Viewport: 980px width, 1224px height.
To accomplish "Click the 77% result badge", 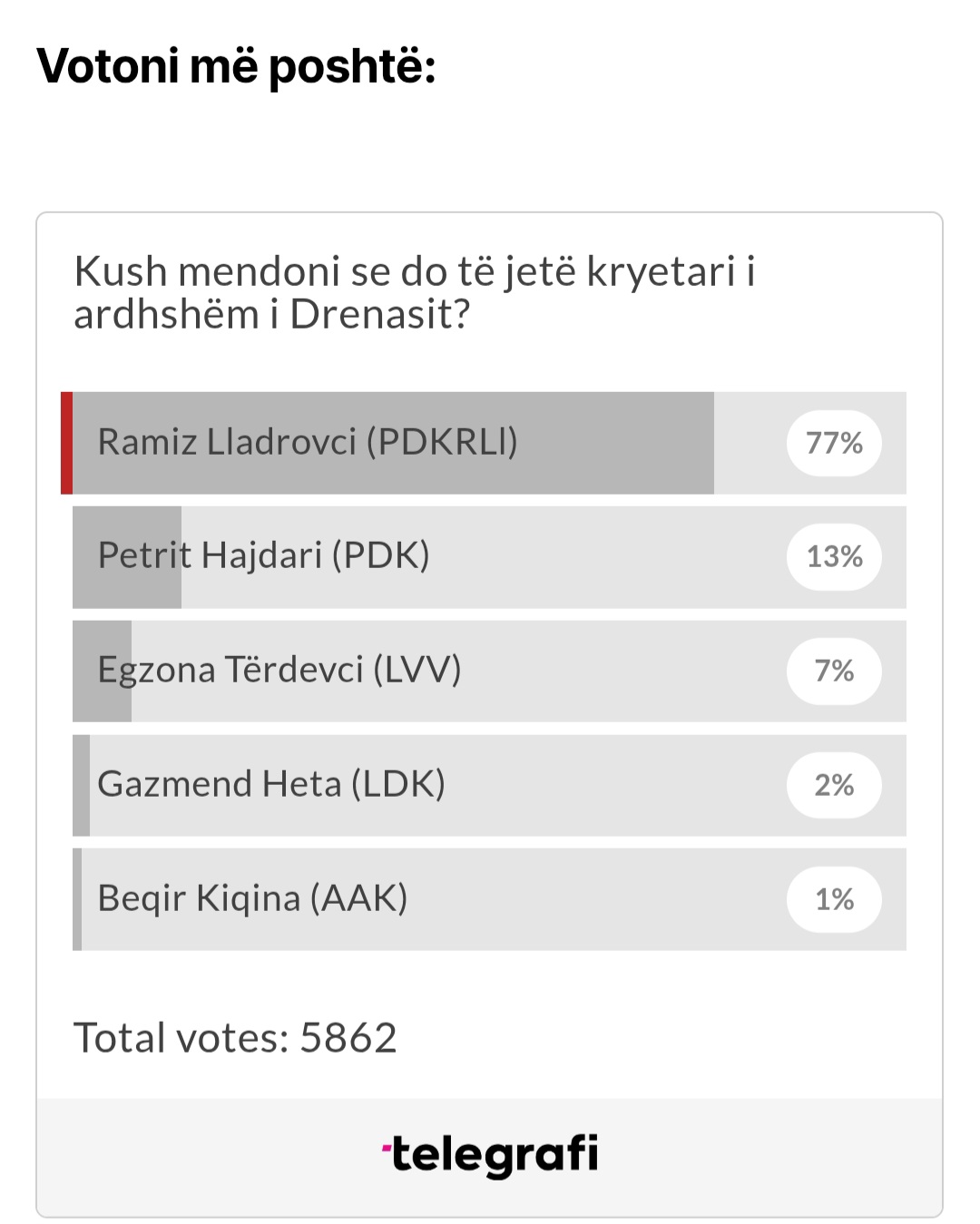I will [834, 443].
